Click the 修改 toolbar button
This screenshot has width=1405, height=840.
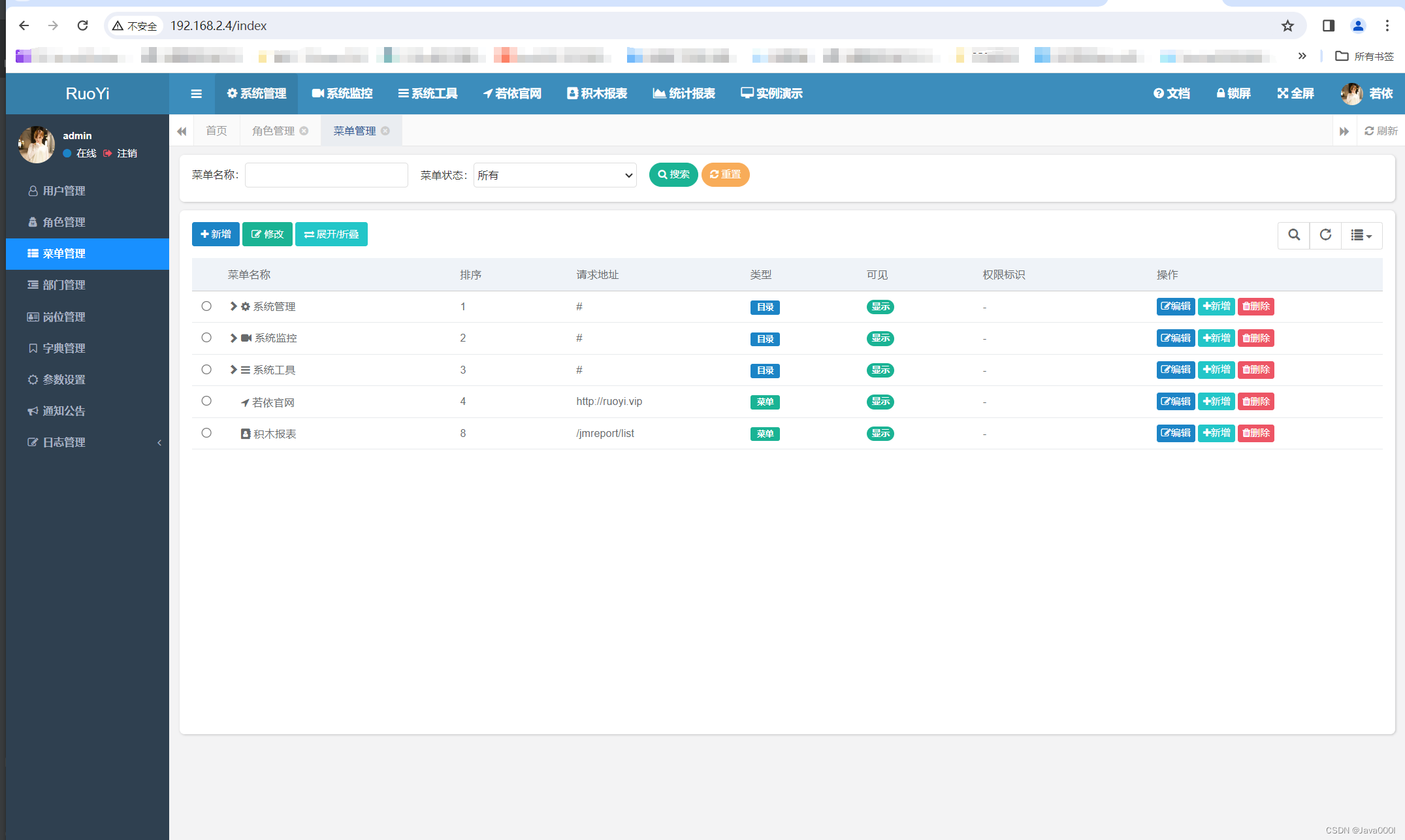coord(267,234)
